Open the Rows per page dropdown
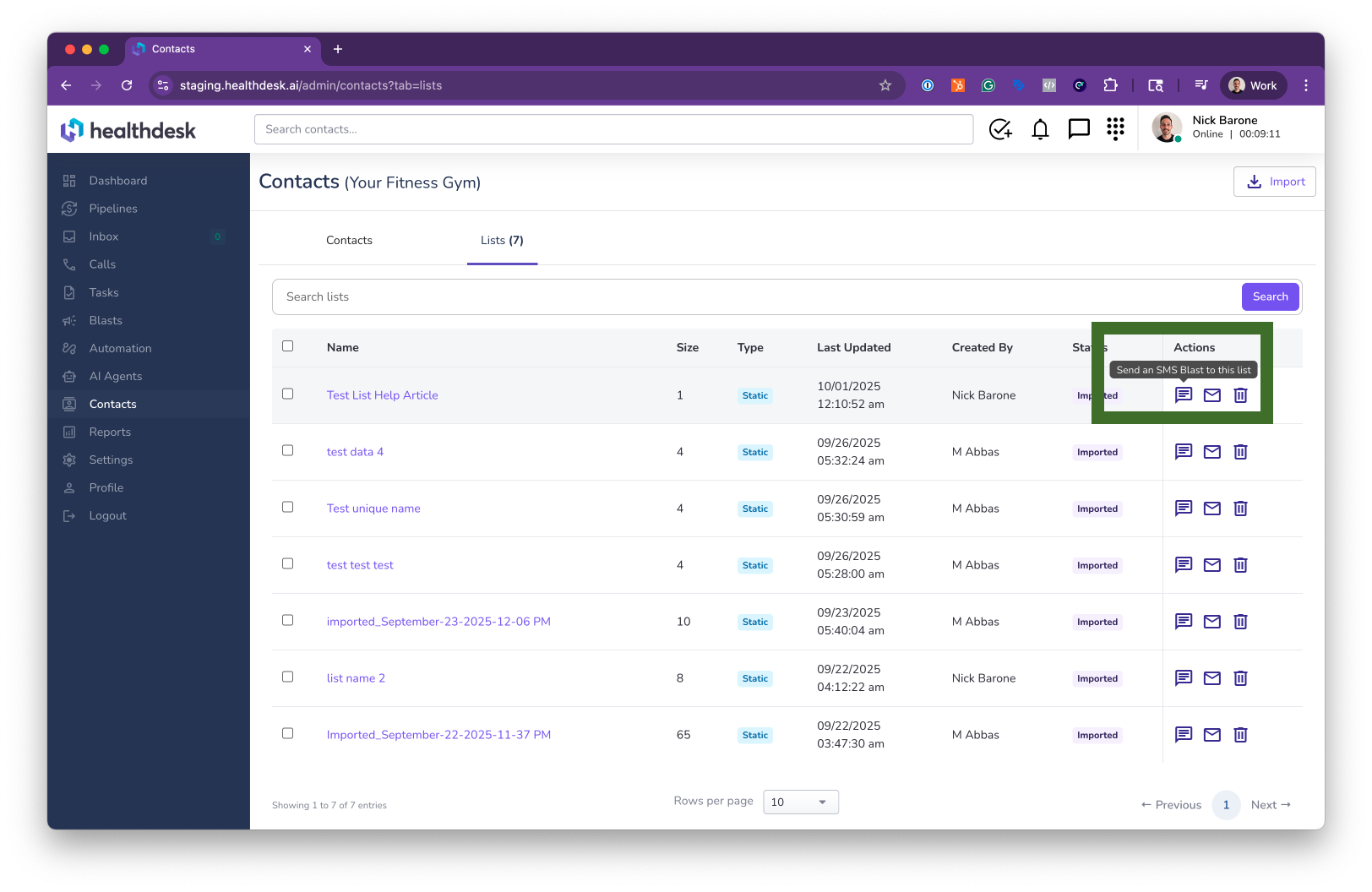Screen dimensions: 1372x892 pyautogui.click(x=801, y=802)
